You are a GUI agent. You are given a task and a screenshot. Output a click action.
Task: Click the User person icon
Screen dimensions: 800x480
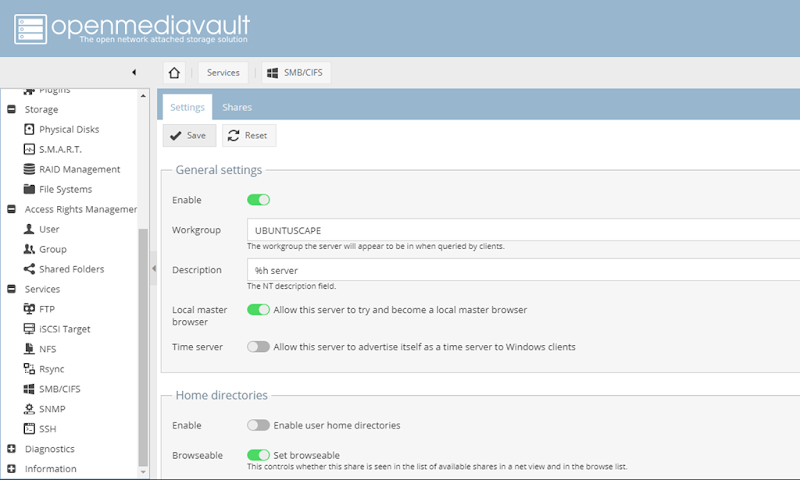click(x=29, y=229)
